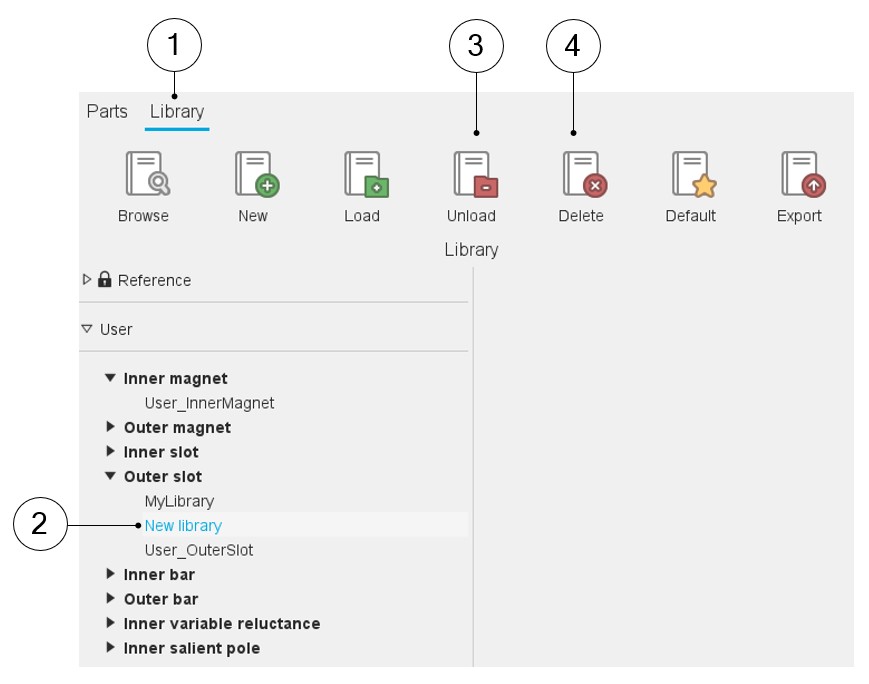Collapse the Inner magnet group
Screen dimensions: 869x684
click(110, 379)
